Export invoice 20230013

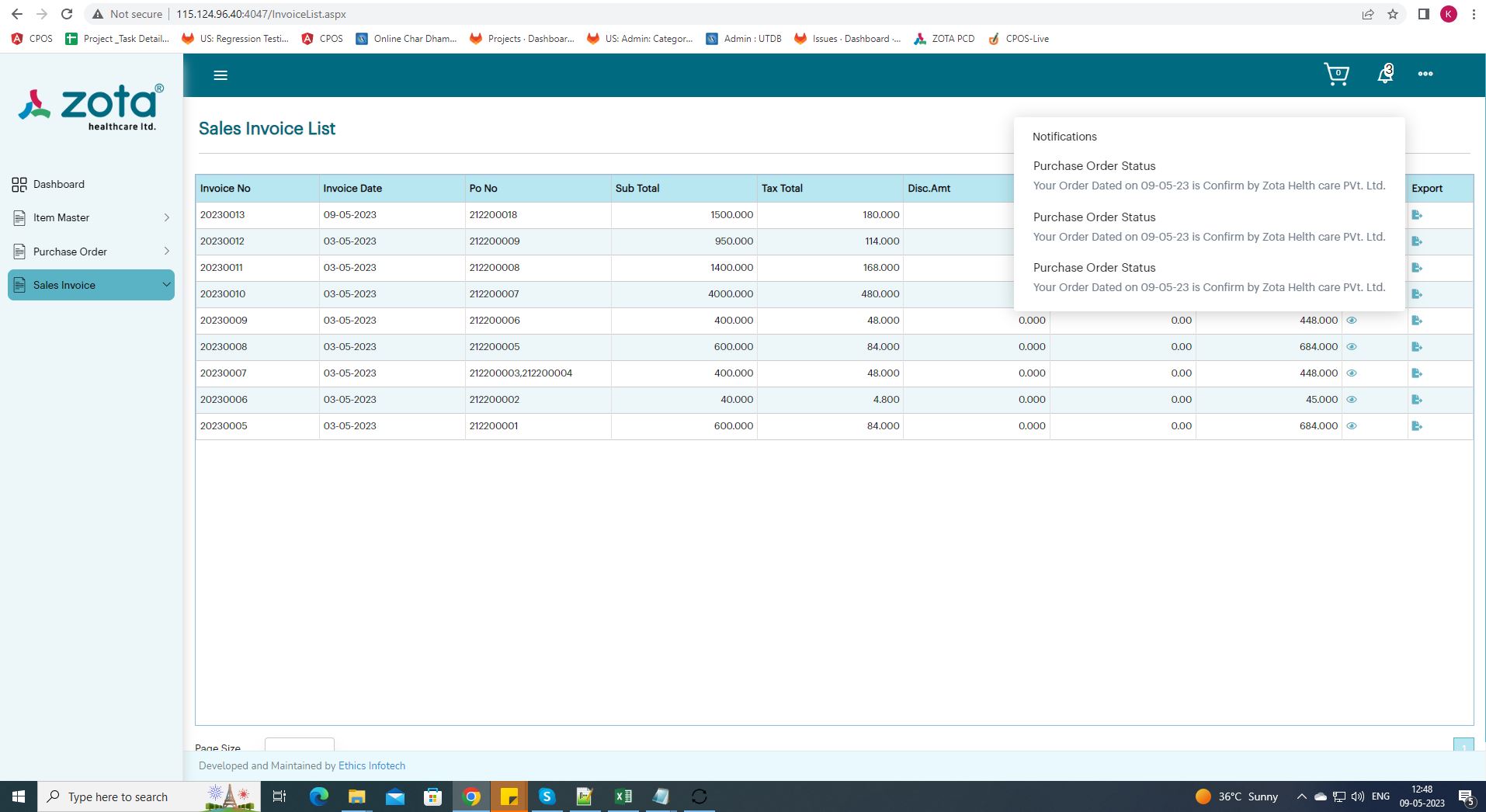point(1416,215)
